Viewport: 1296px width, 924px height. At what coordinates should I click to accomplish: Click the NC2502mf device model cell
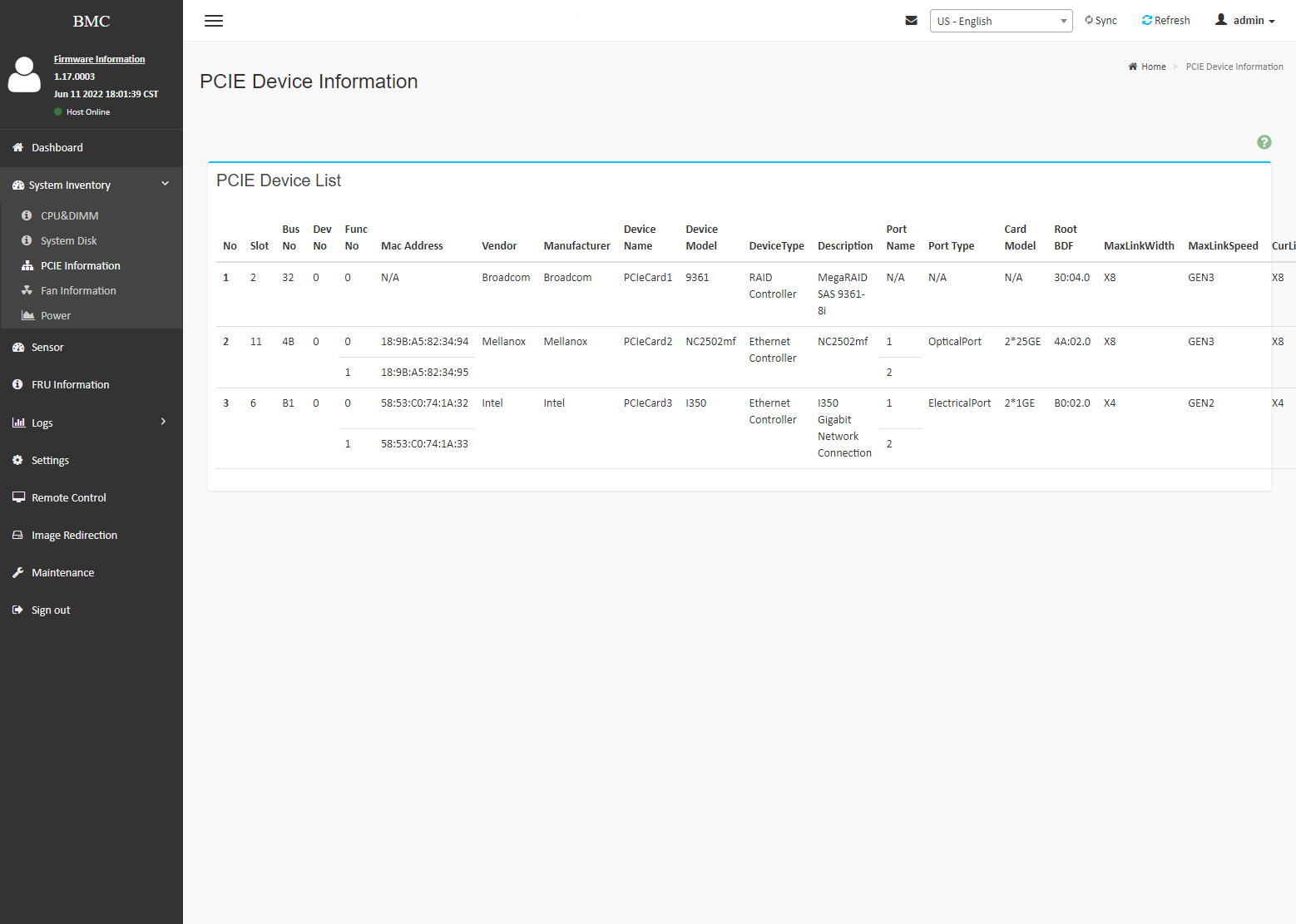coord(710,341)
